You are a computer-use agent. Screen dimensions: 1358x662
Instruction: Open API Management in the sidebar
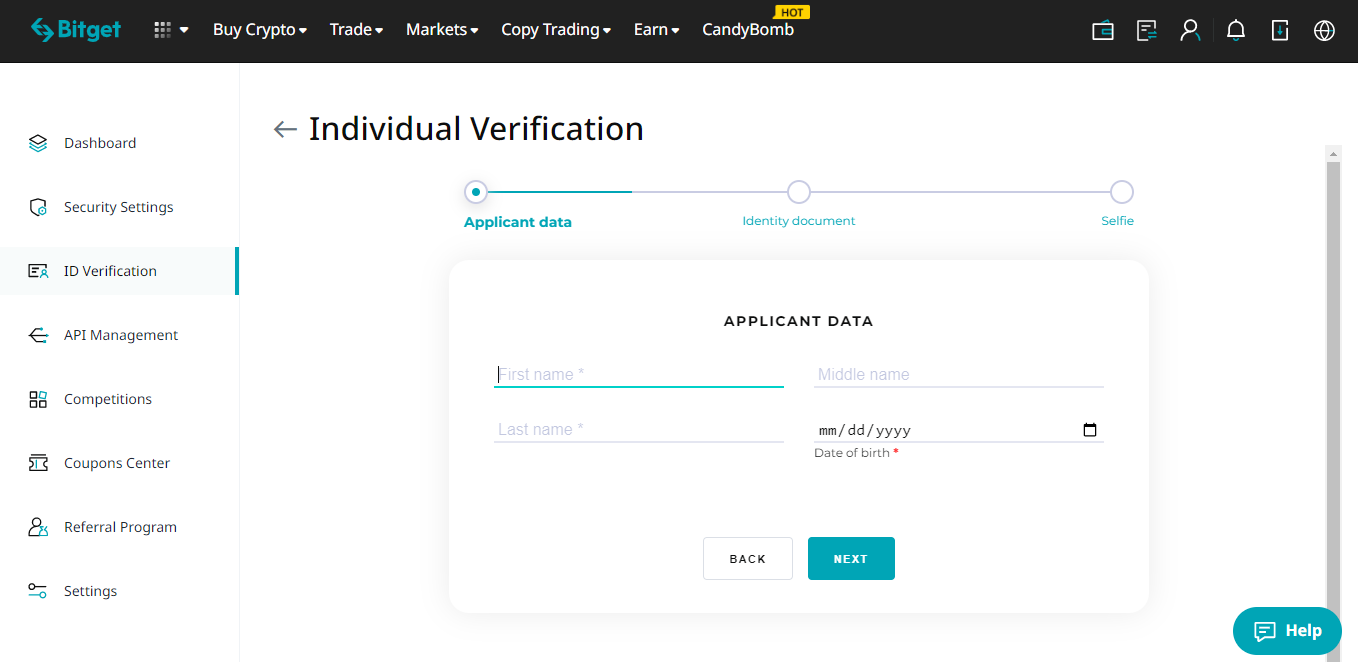point(119,335)
